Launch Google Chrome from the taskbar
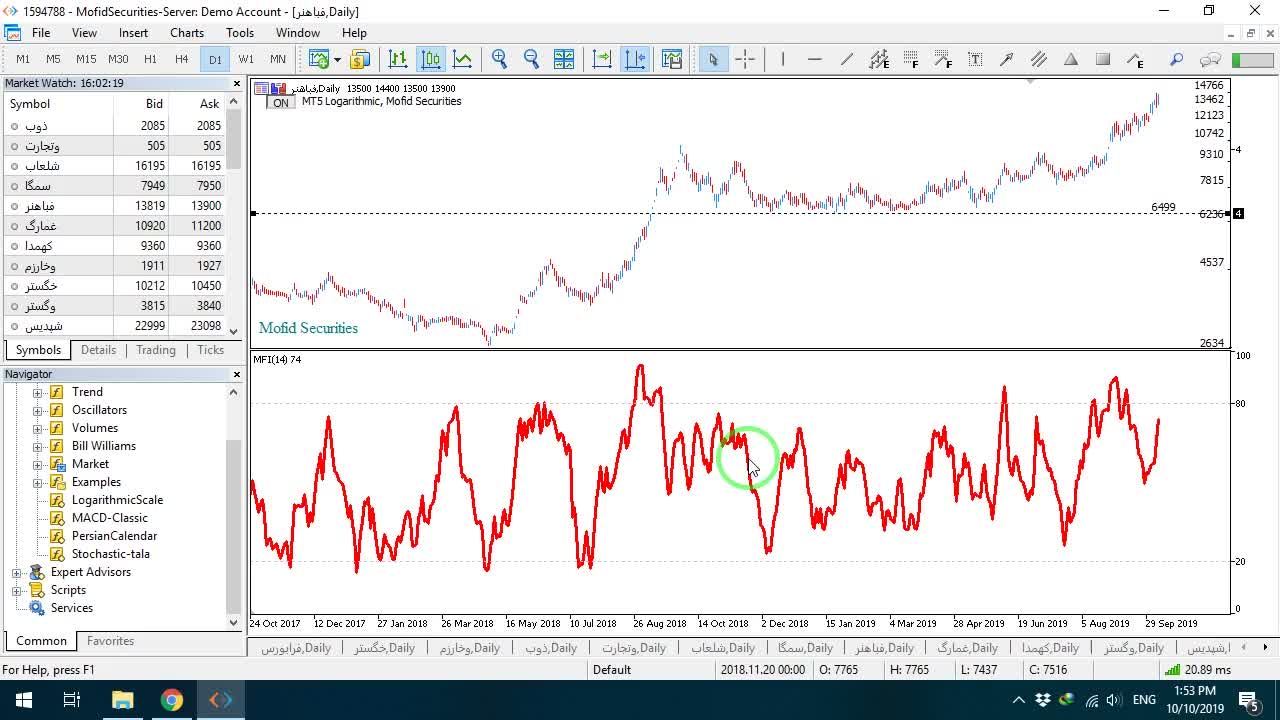 pos(172,700)
